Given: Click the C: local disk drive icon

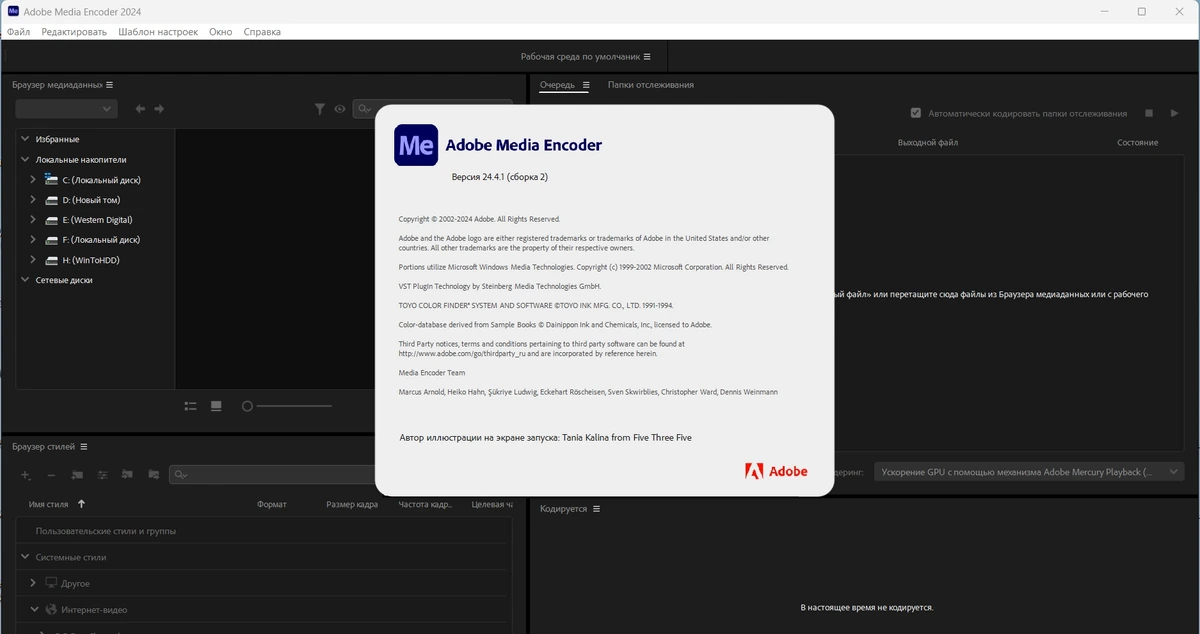Looking at the screenshot, I should pyautogui.click(x=52, y=180).
